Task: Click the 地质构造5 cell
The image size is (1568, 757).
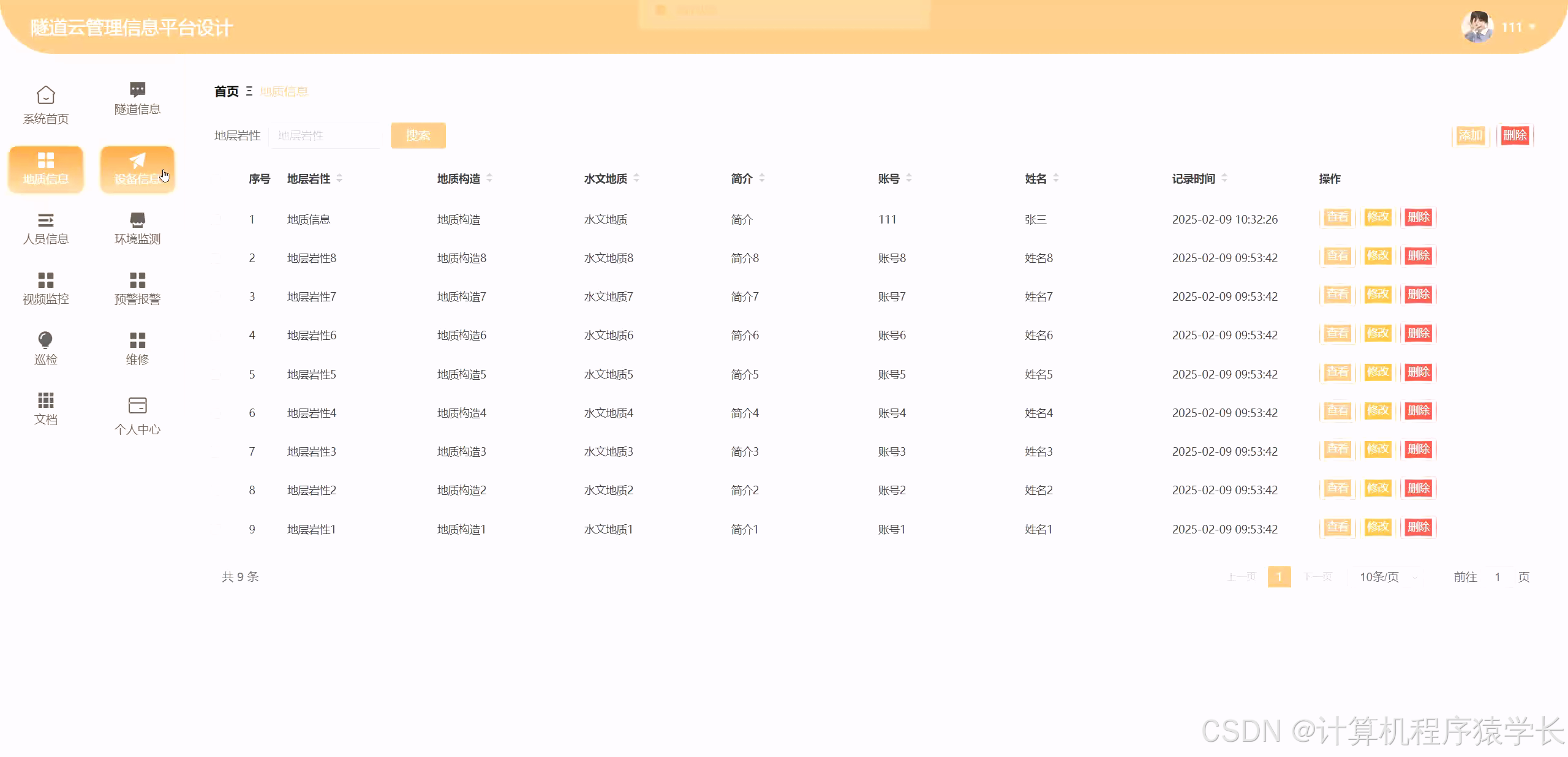Action: [x=462, y=374]
